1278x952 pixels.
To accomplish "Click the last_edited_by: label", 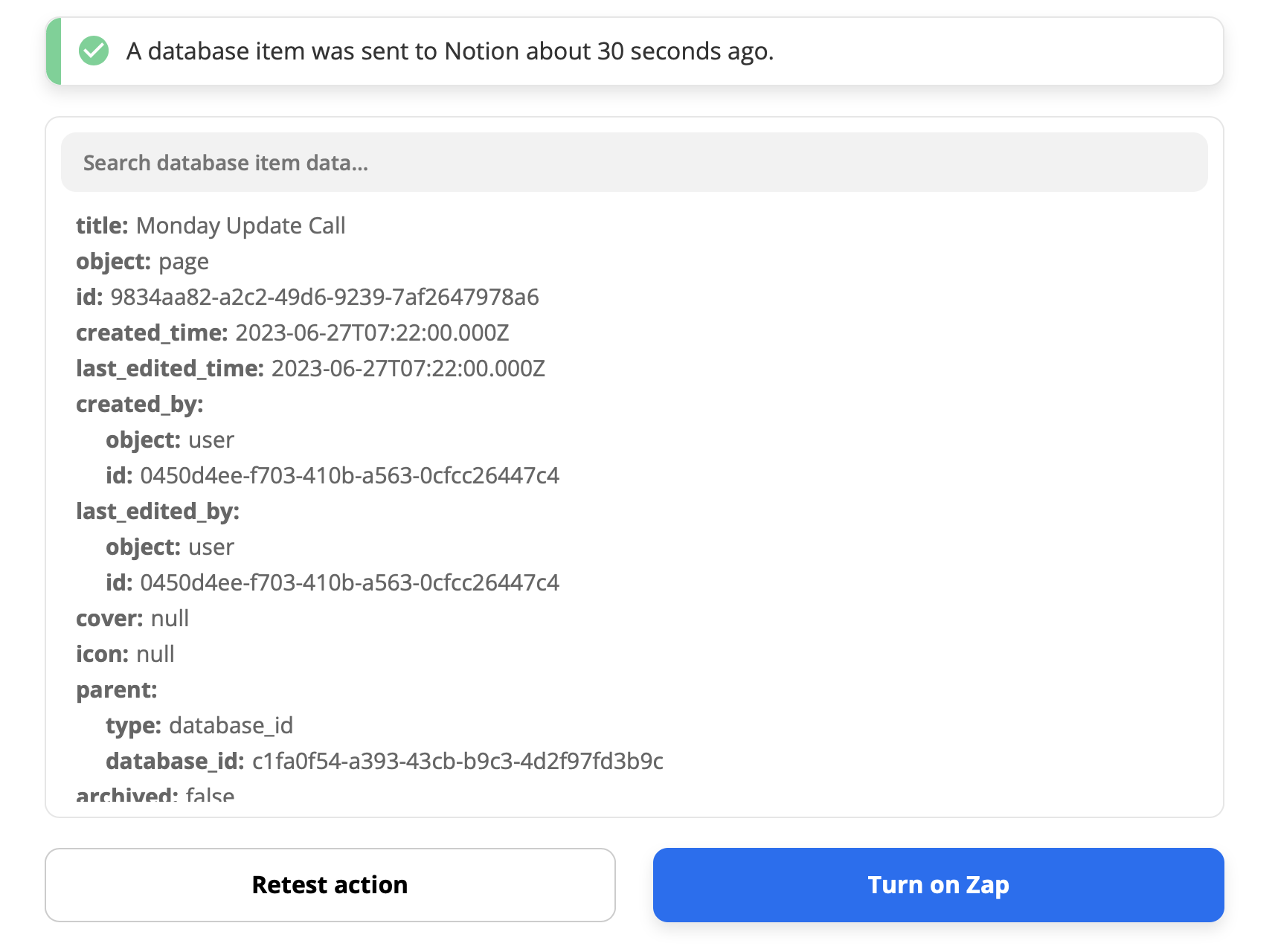I will [158, 511].
